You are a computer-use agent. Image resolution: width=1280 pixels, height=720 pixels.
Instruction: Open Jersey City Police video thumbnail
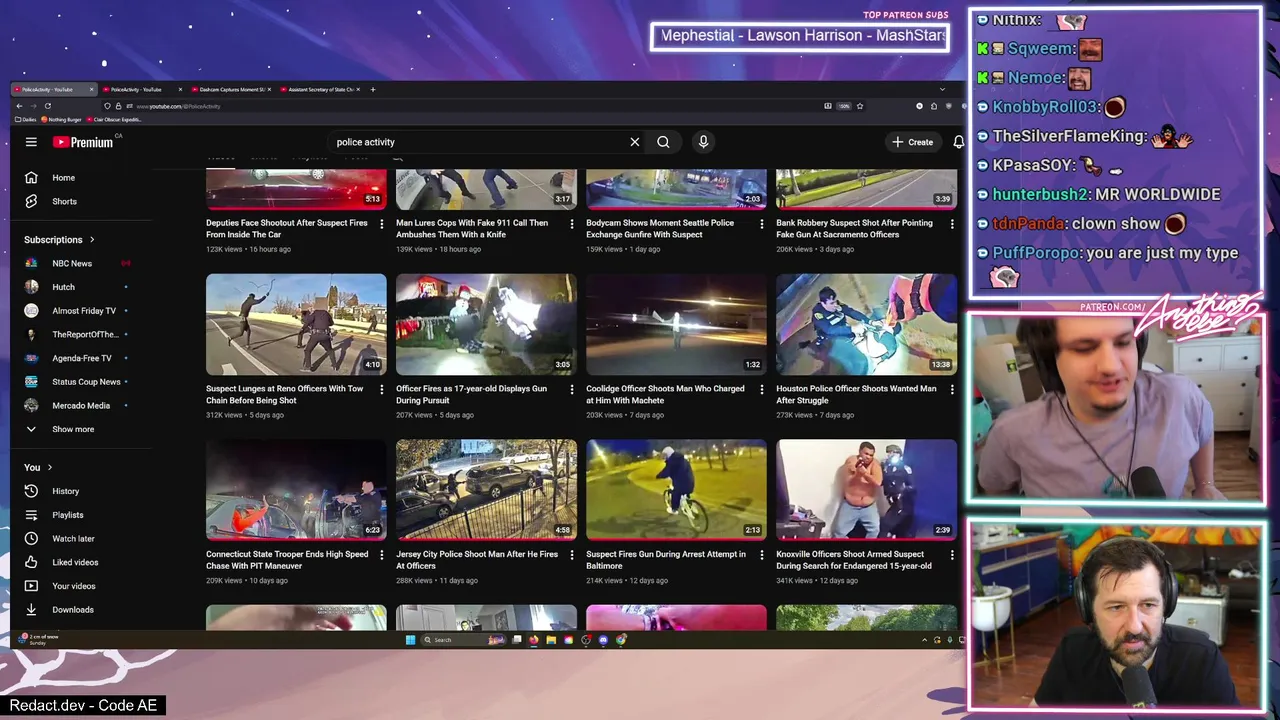(486, 490)
